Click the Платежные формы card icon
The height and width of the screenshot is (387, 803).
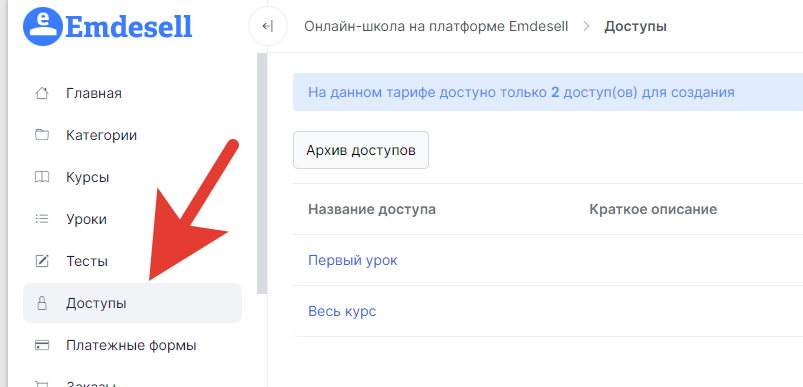(x=42, y=345)
